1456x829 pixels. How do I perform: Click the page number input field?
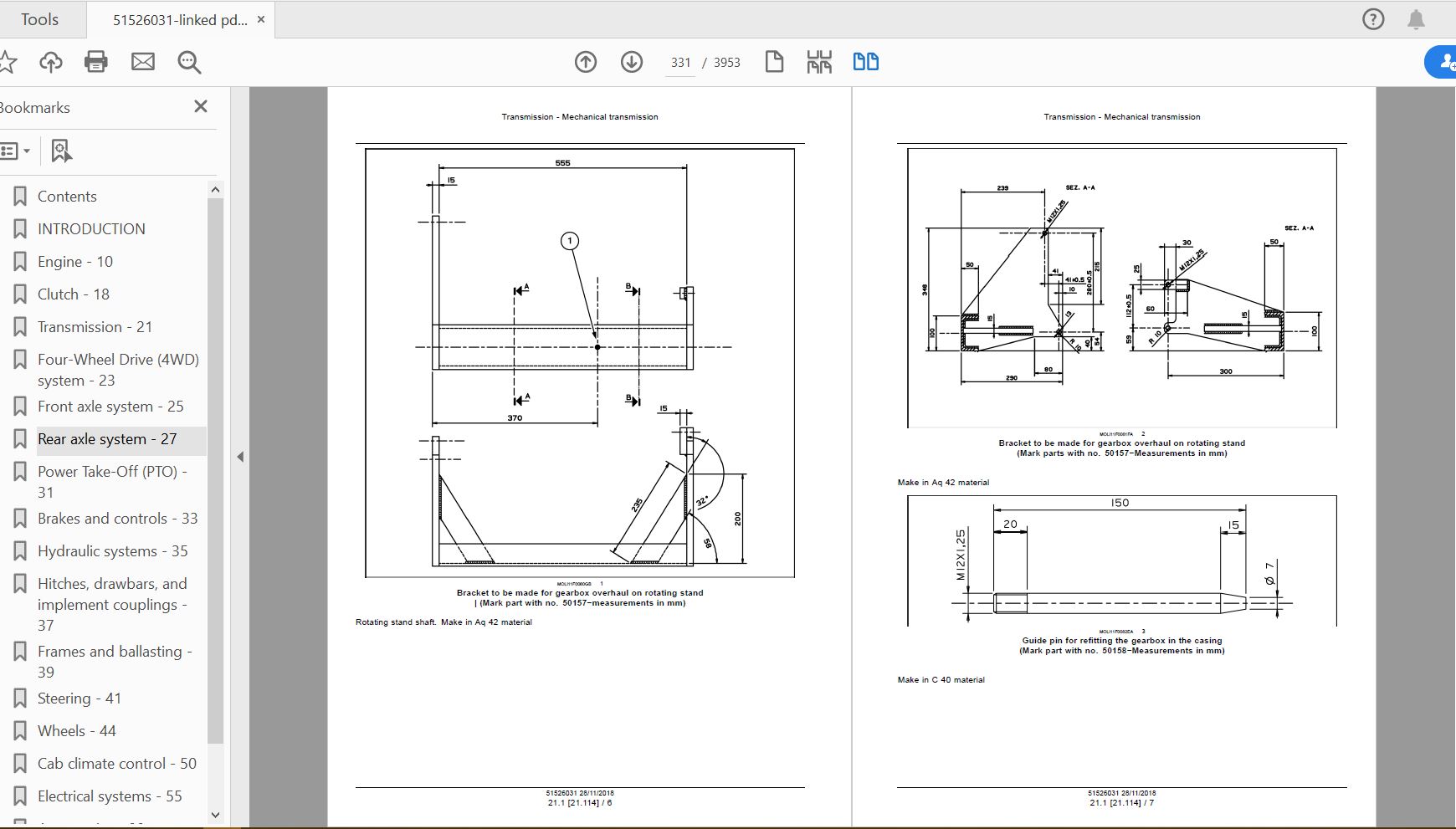(680, 63)
